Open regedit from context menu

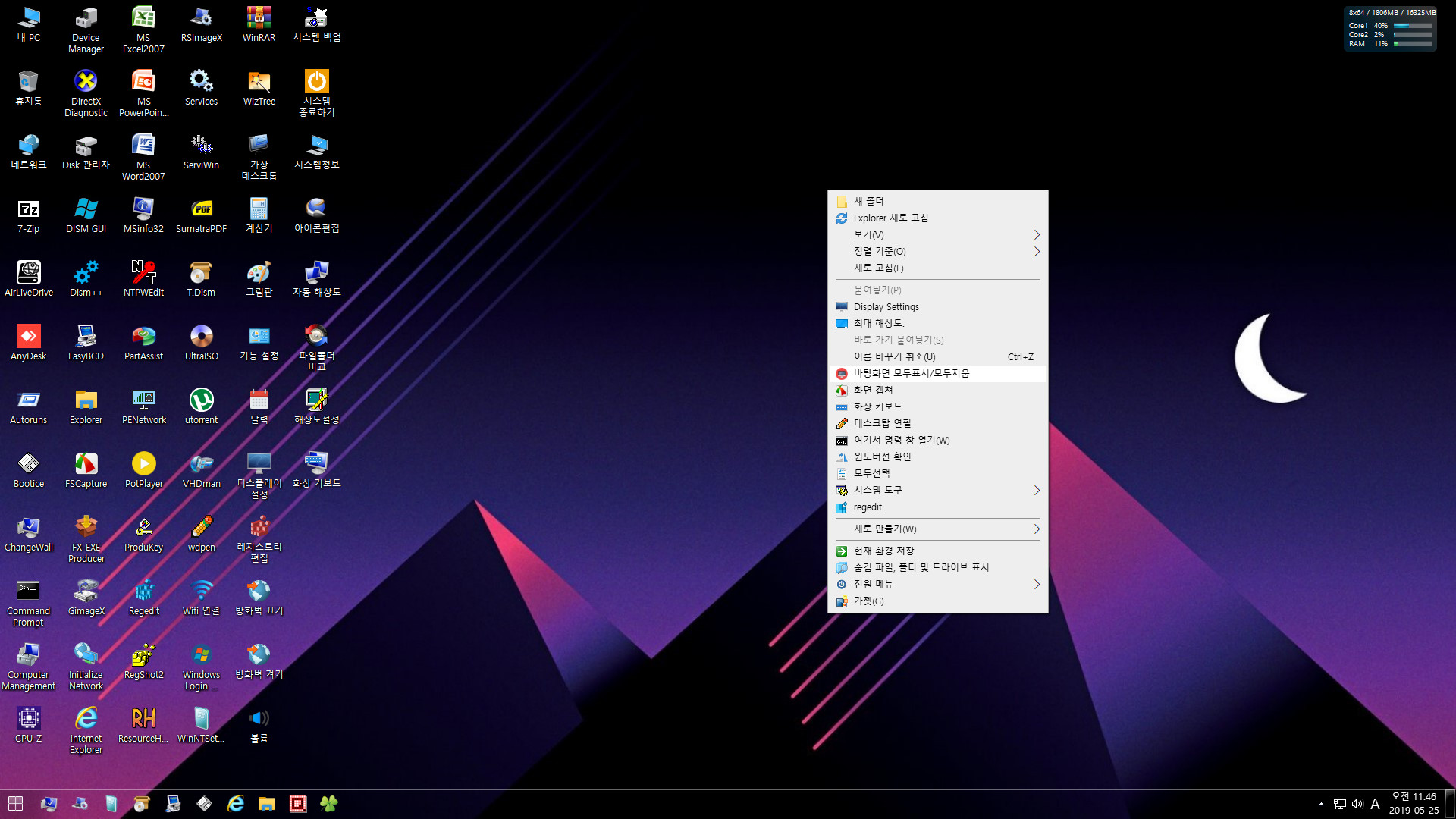937,507
